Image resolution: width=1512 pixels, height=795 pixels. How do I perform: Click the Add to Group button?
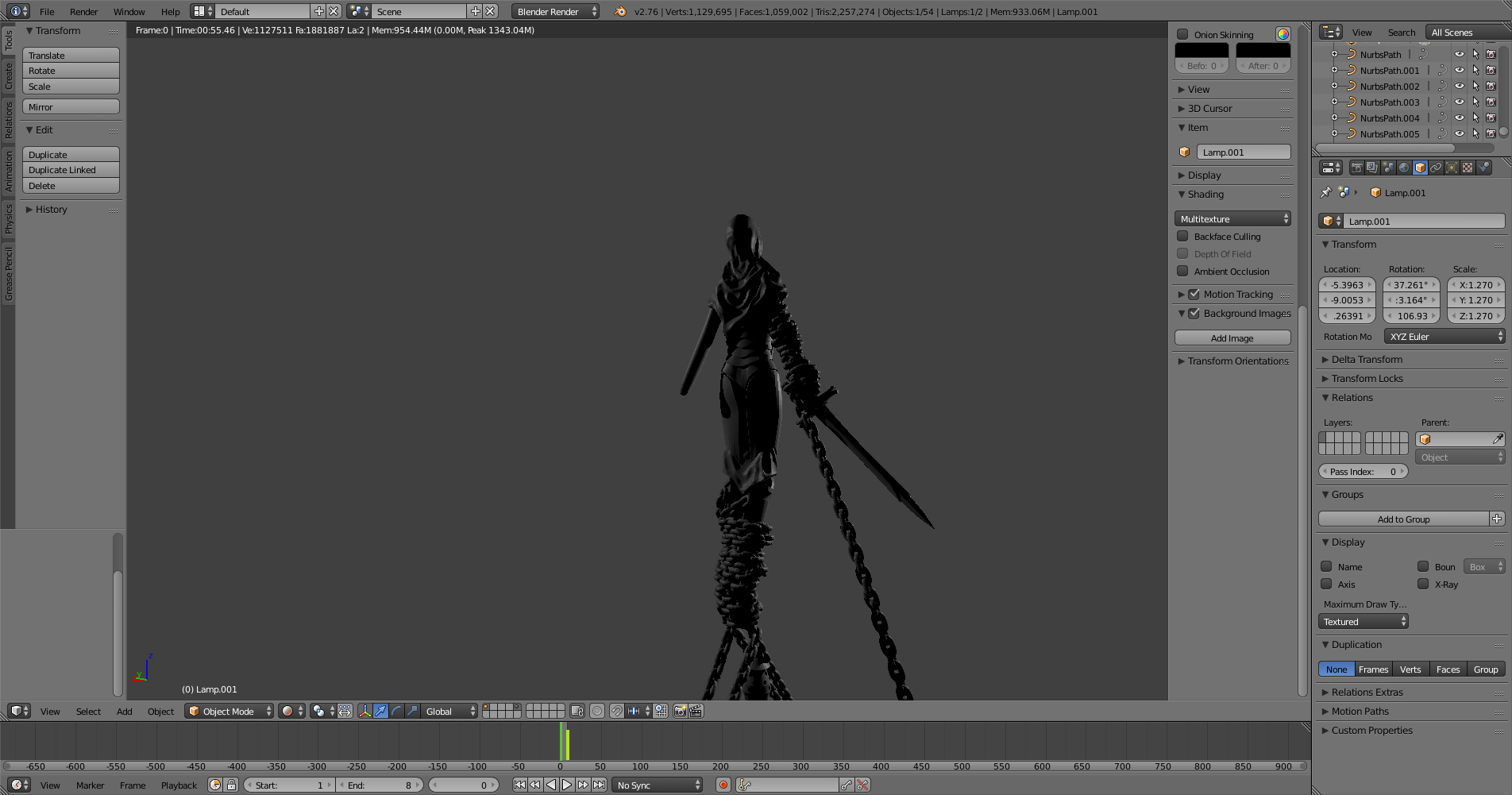pyautogui.click(x=1403, y=519)
